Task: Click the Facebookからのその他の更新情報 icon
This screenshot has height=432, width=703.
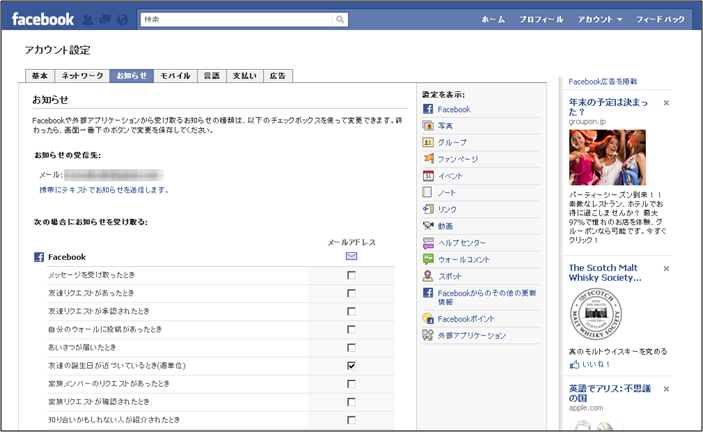Action: [428, 293]
